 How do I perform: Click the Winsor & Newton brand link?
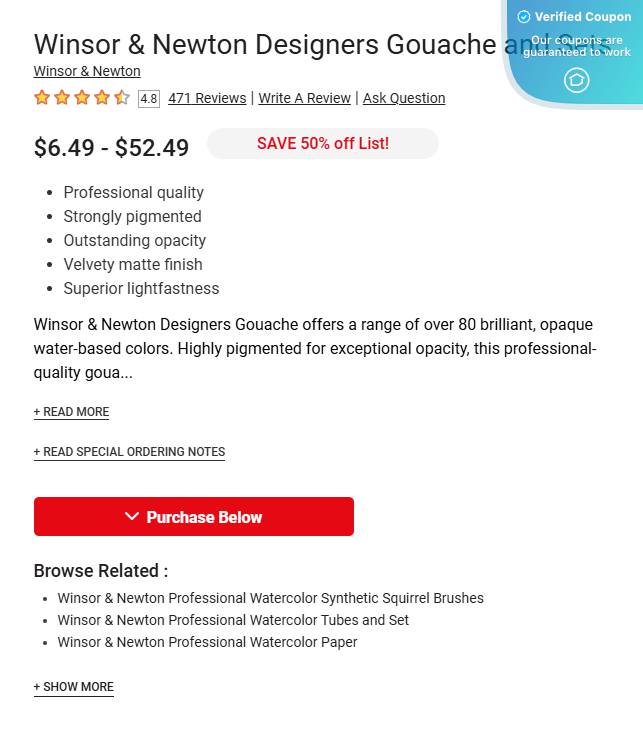tap(87, 71)
